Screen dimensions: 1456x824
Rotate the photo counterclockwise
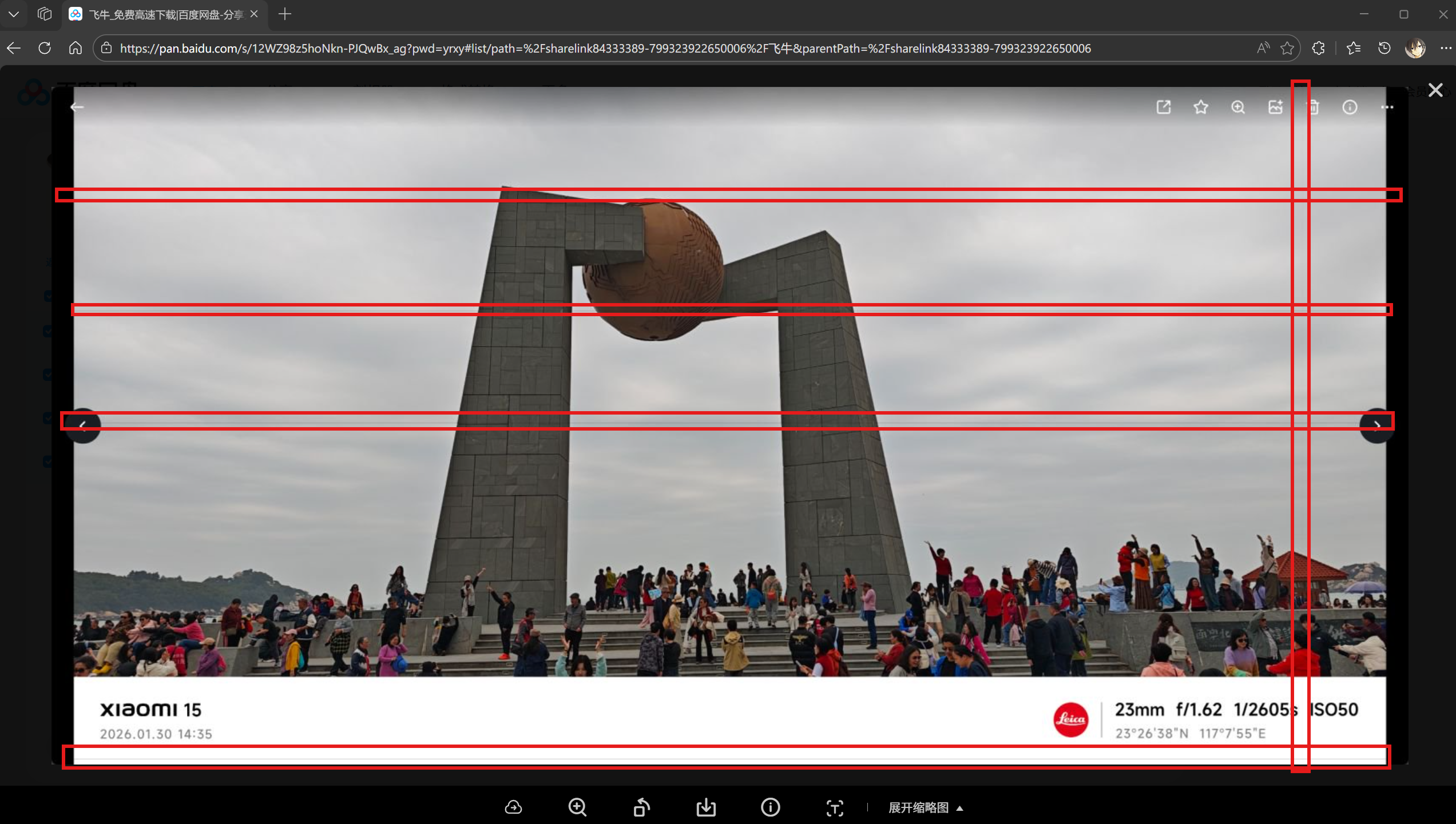pos(641,807)
